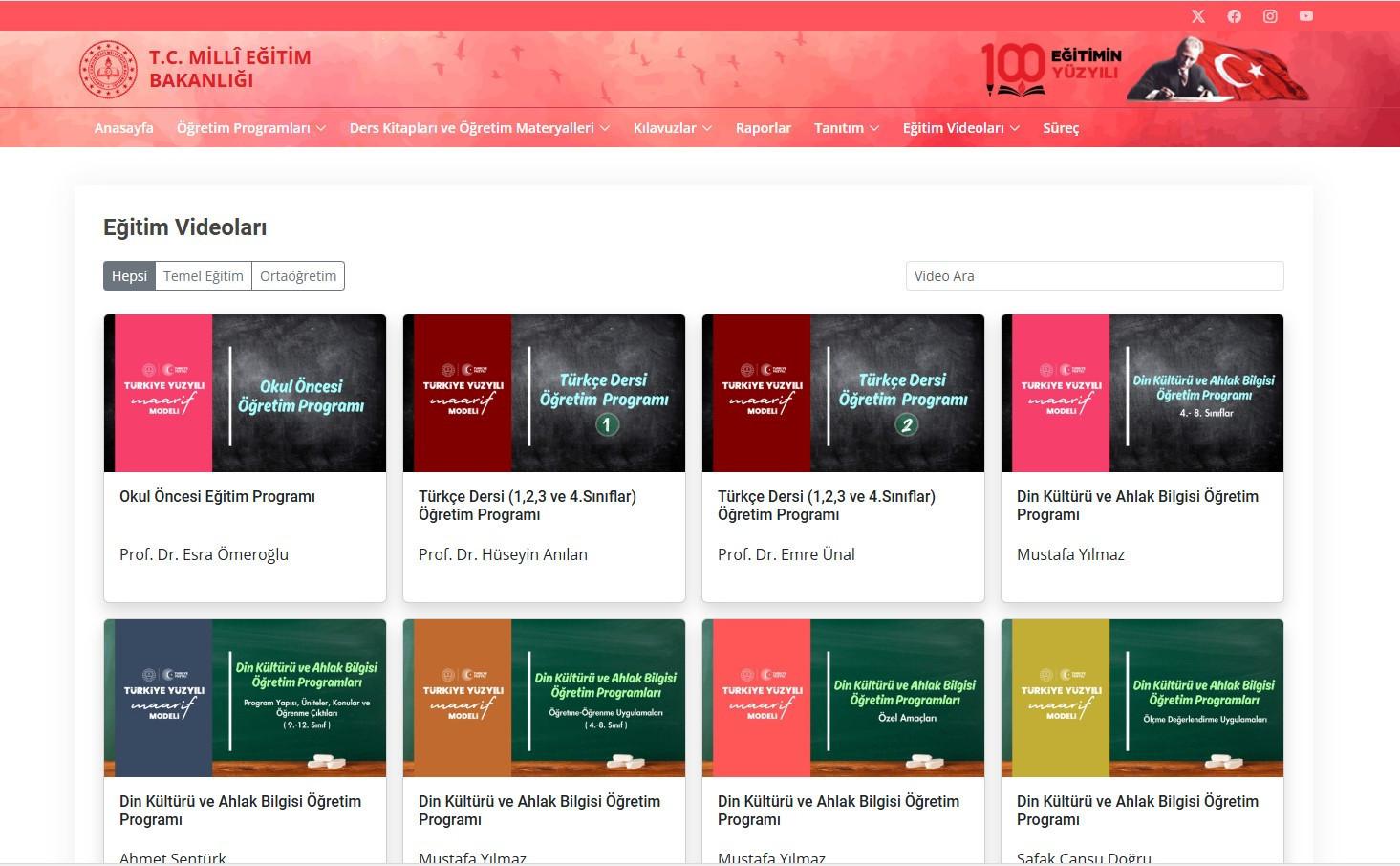Filter videos by Temel Eğitim

pos(204,276)
